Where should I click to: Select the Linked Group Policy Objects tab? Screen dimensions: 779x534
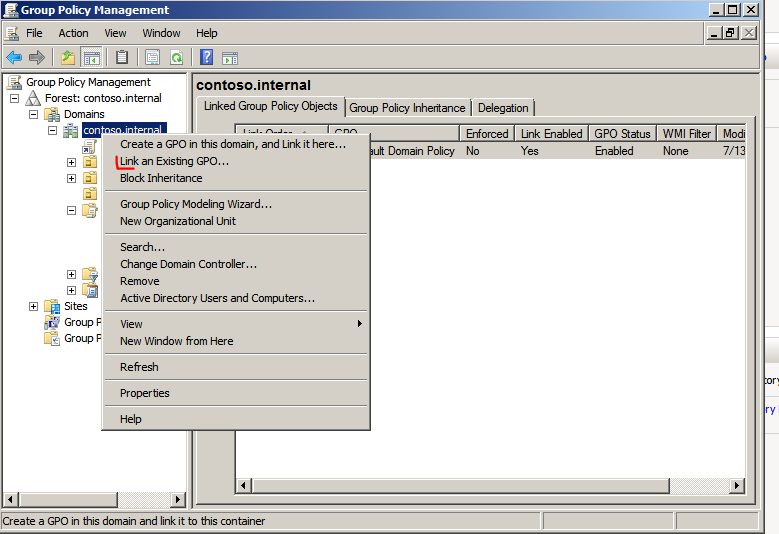270,106
